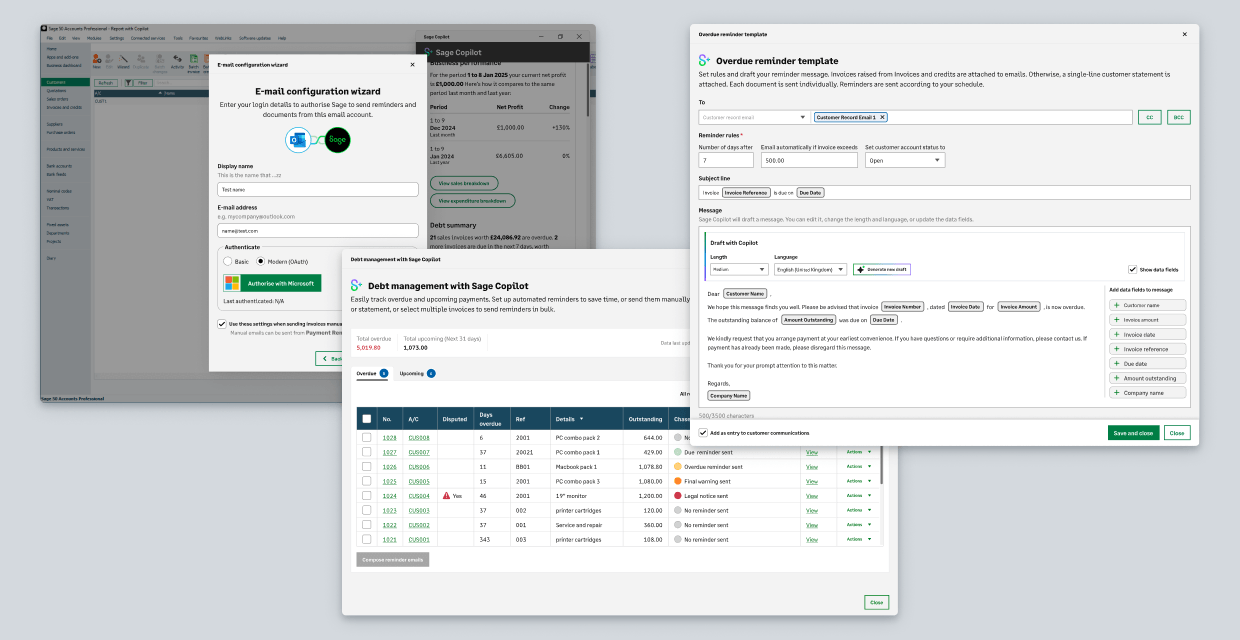
Task: Add the Invoice reference data field
Action: (x=1148, y=349)
